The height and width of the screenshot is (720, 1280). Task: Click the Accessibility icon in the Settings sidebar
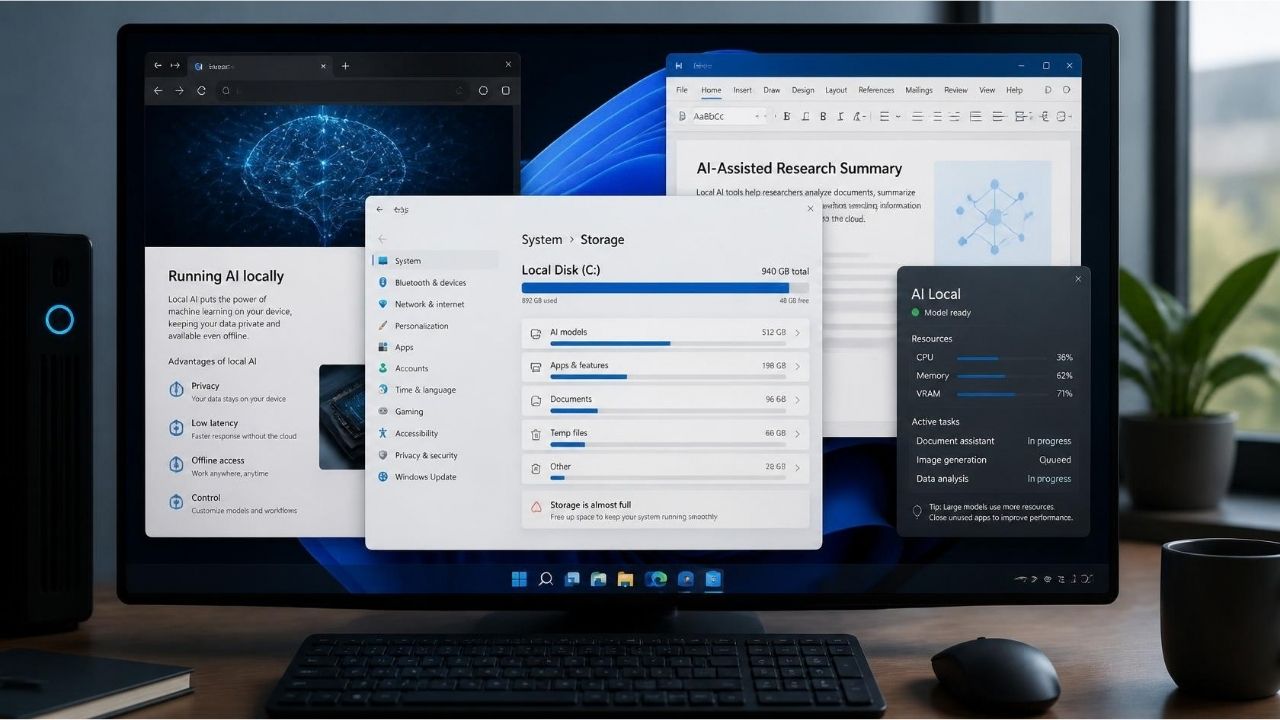[x=383, y=433]
